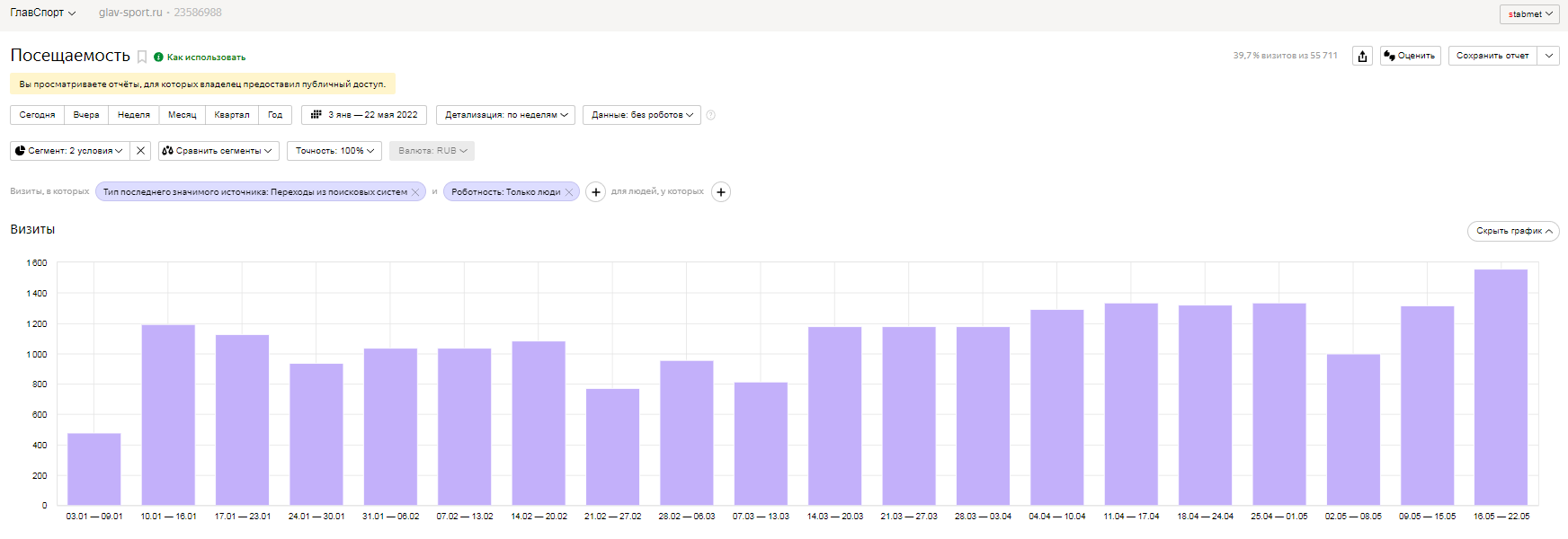Clear the segment with the X button
1568x539 pixels.
tap(140, 151)
